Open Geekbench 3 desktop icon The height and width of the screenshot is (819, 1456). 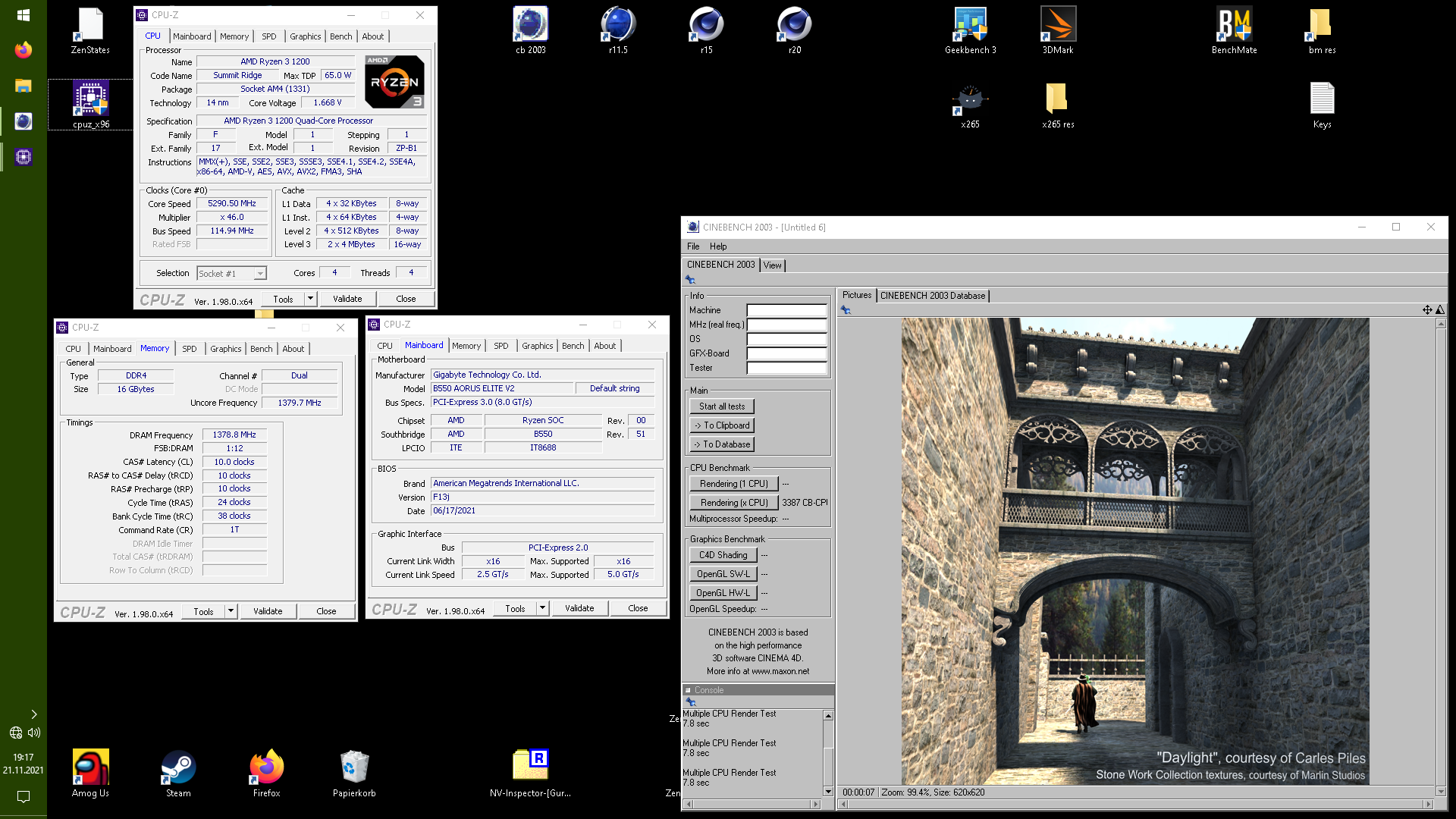click(x=970, y=31)
